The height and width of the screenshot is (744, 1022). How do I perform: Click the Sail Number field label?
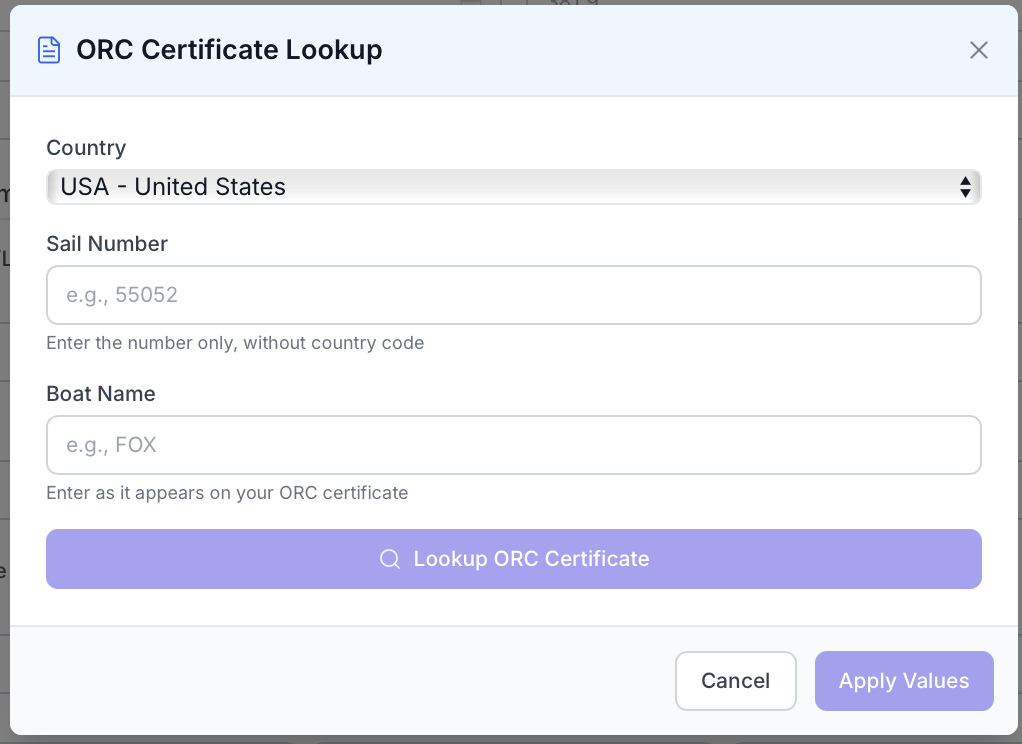pyautogui.click(x=106, y=243)
